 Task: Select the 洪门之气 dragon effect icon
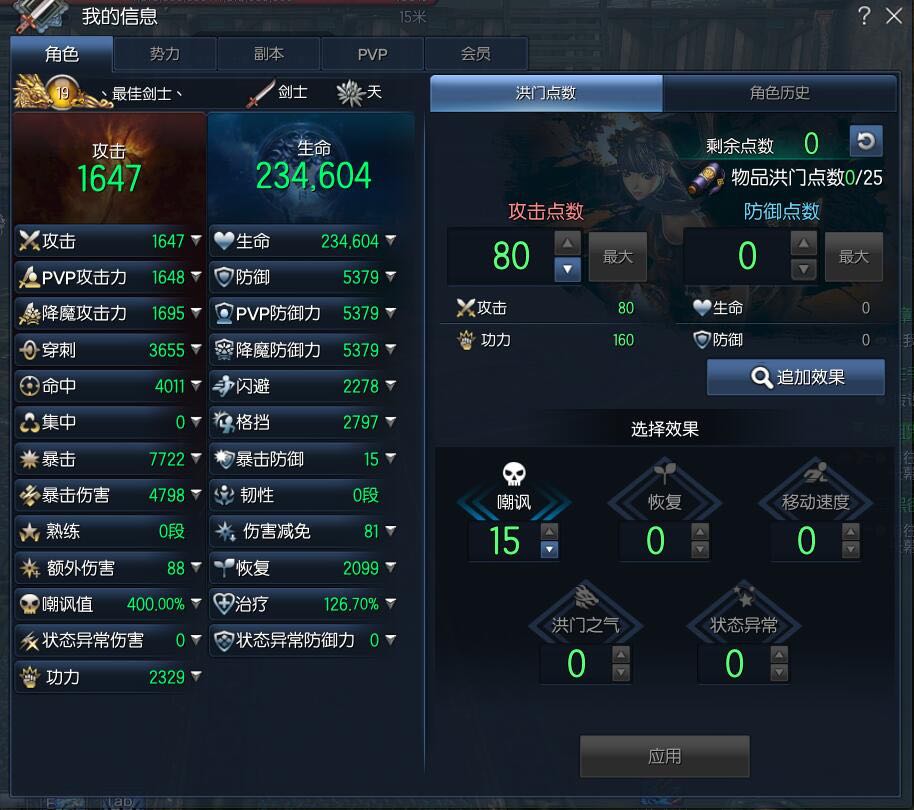point(586,596)
